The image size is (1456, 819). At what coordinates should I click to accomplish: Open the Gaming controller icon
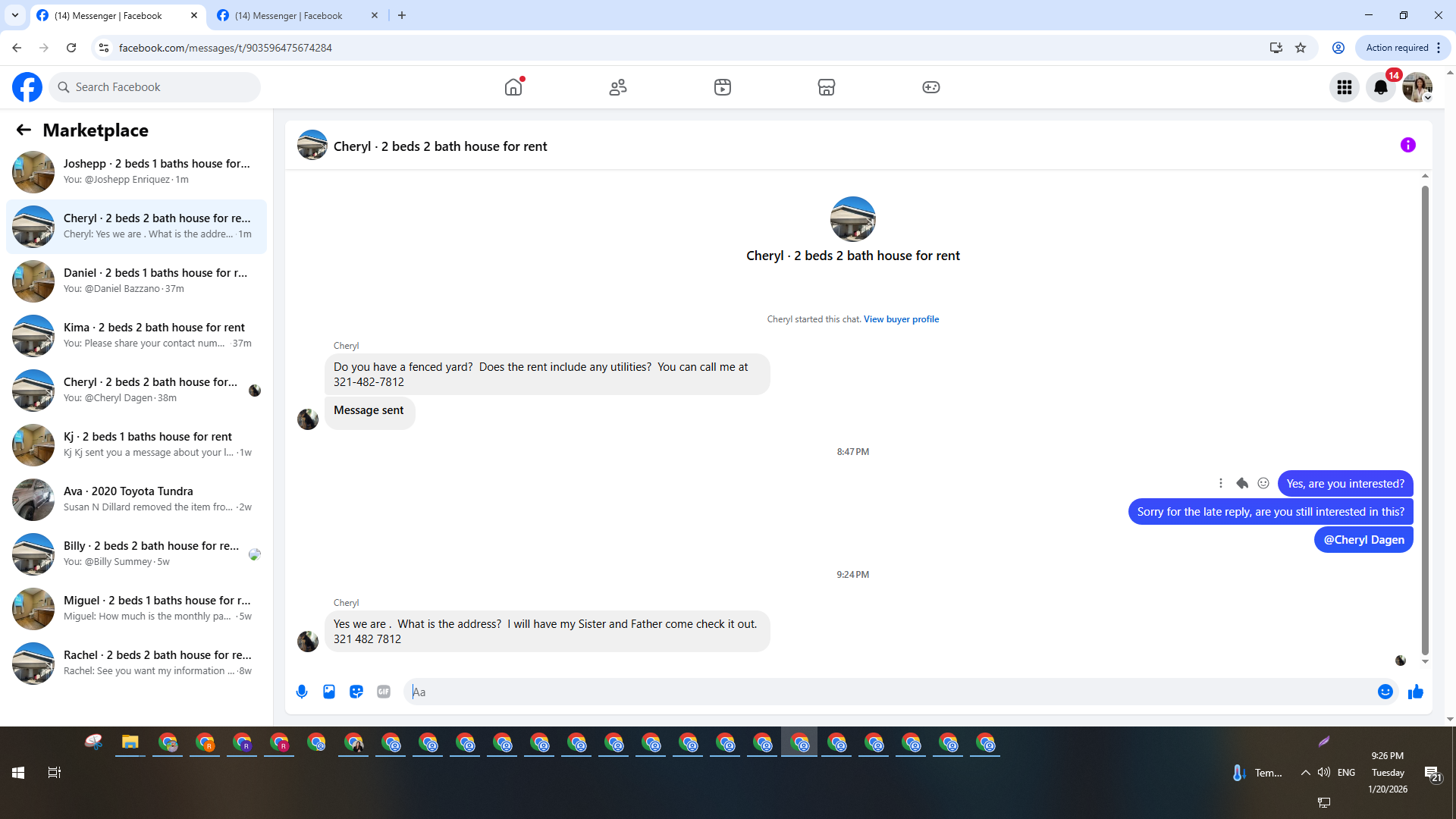[931, 87]
